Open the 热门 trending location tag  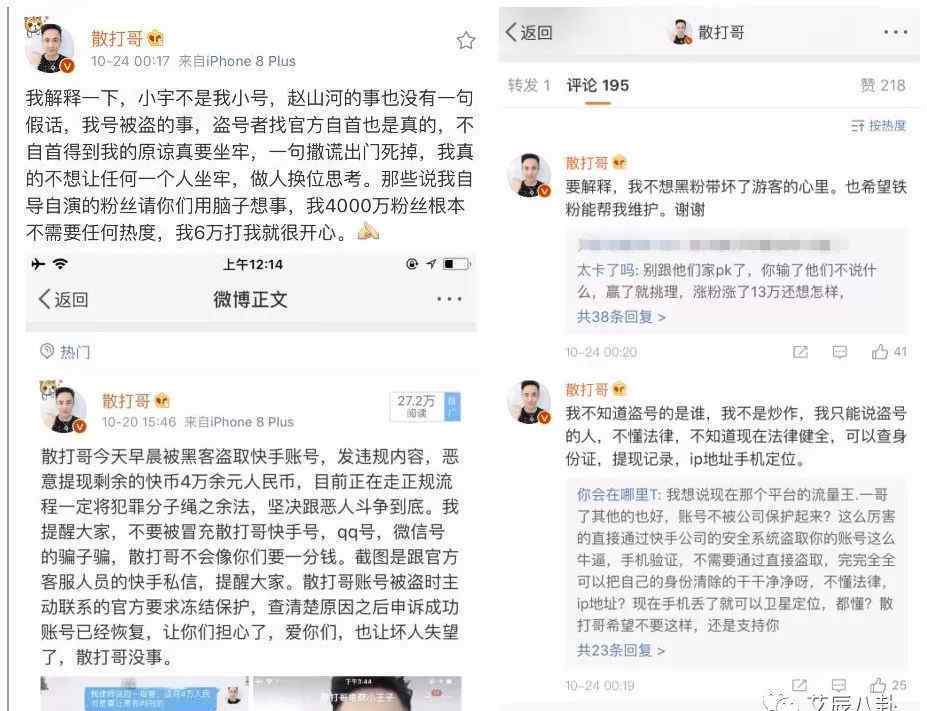(x=65, y=352)
